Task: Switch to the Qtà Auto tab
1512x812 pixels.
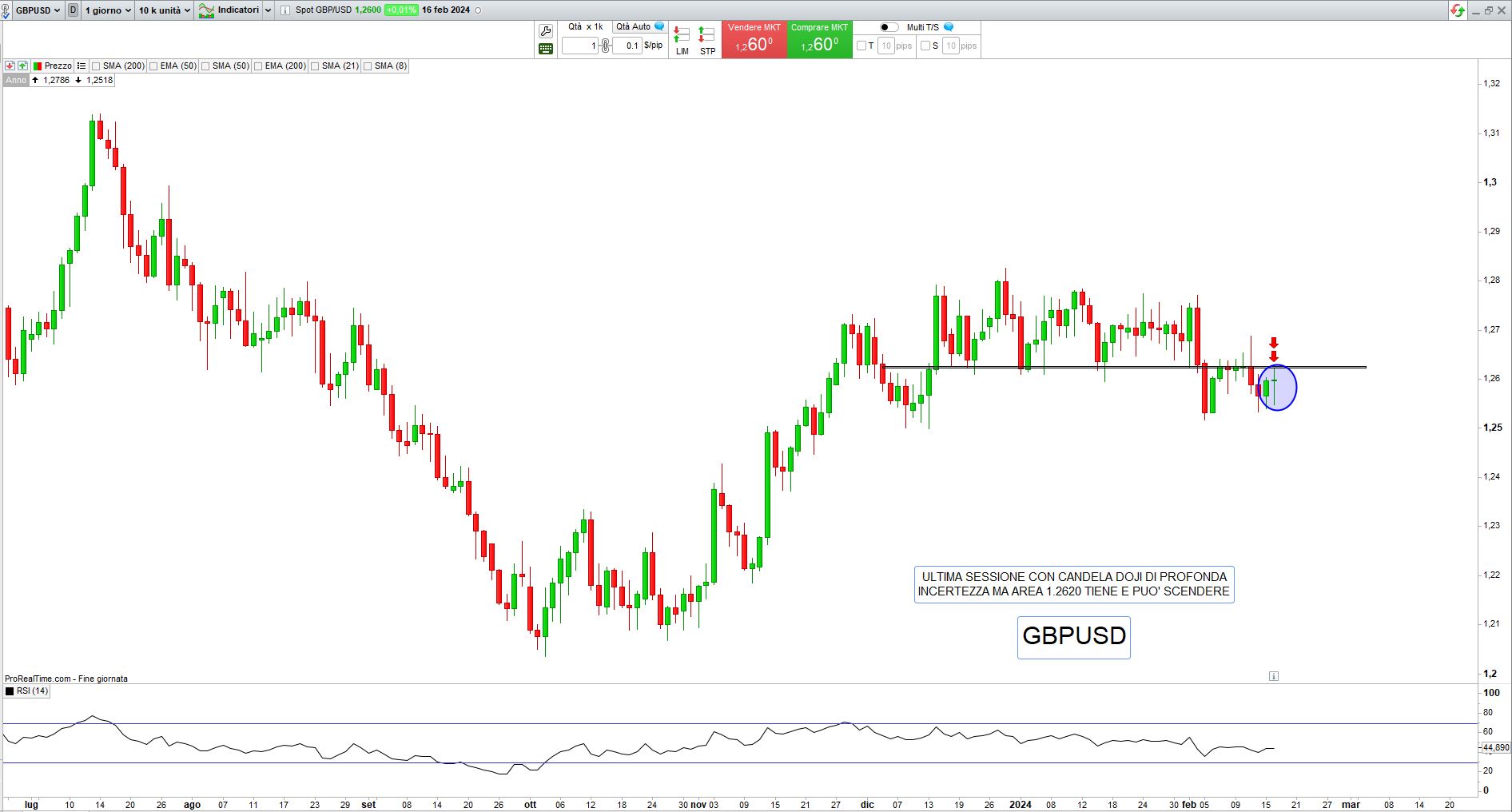Action: pos(633,26)
